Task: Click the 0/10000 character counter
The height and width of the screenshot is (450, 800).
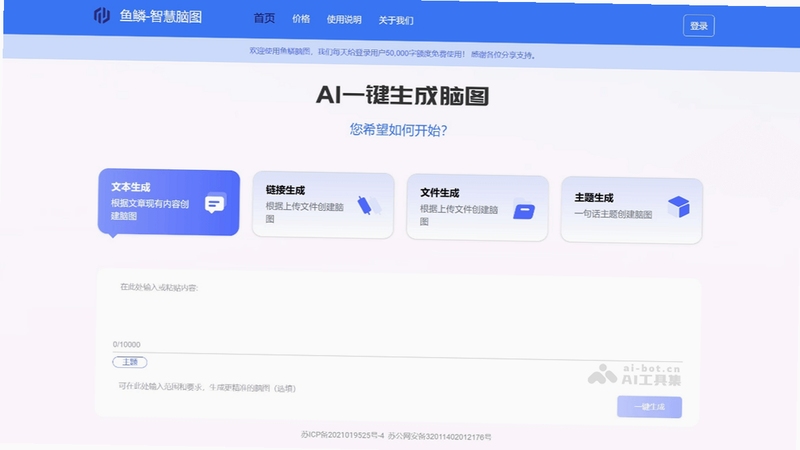Action: [127, 344]
